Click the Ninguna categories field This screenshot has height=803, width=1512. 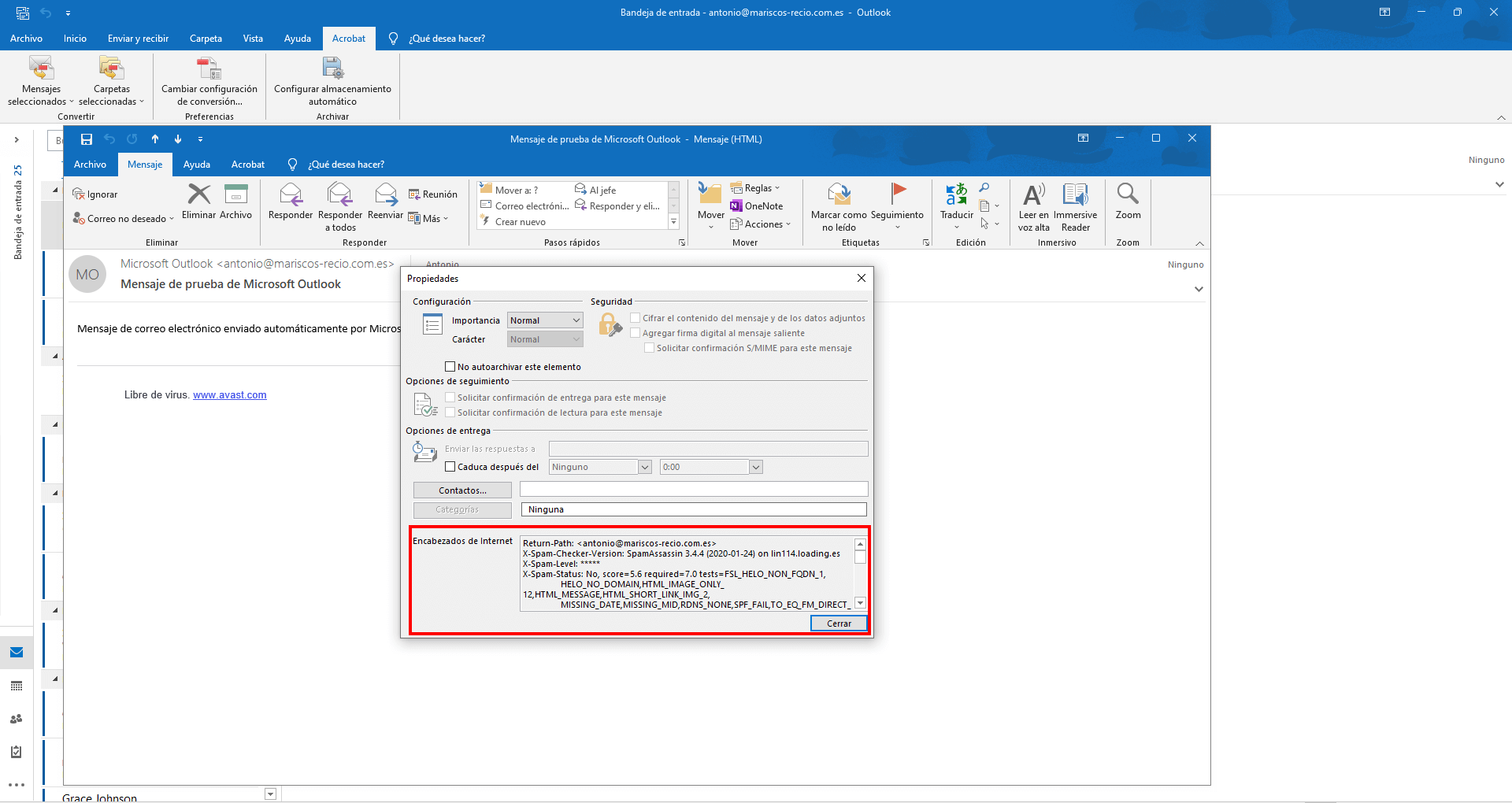click(694, 509)
